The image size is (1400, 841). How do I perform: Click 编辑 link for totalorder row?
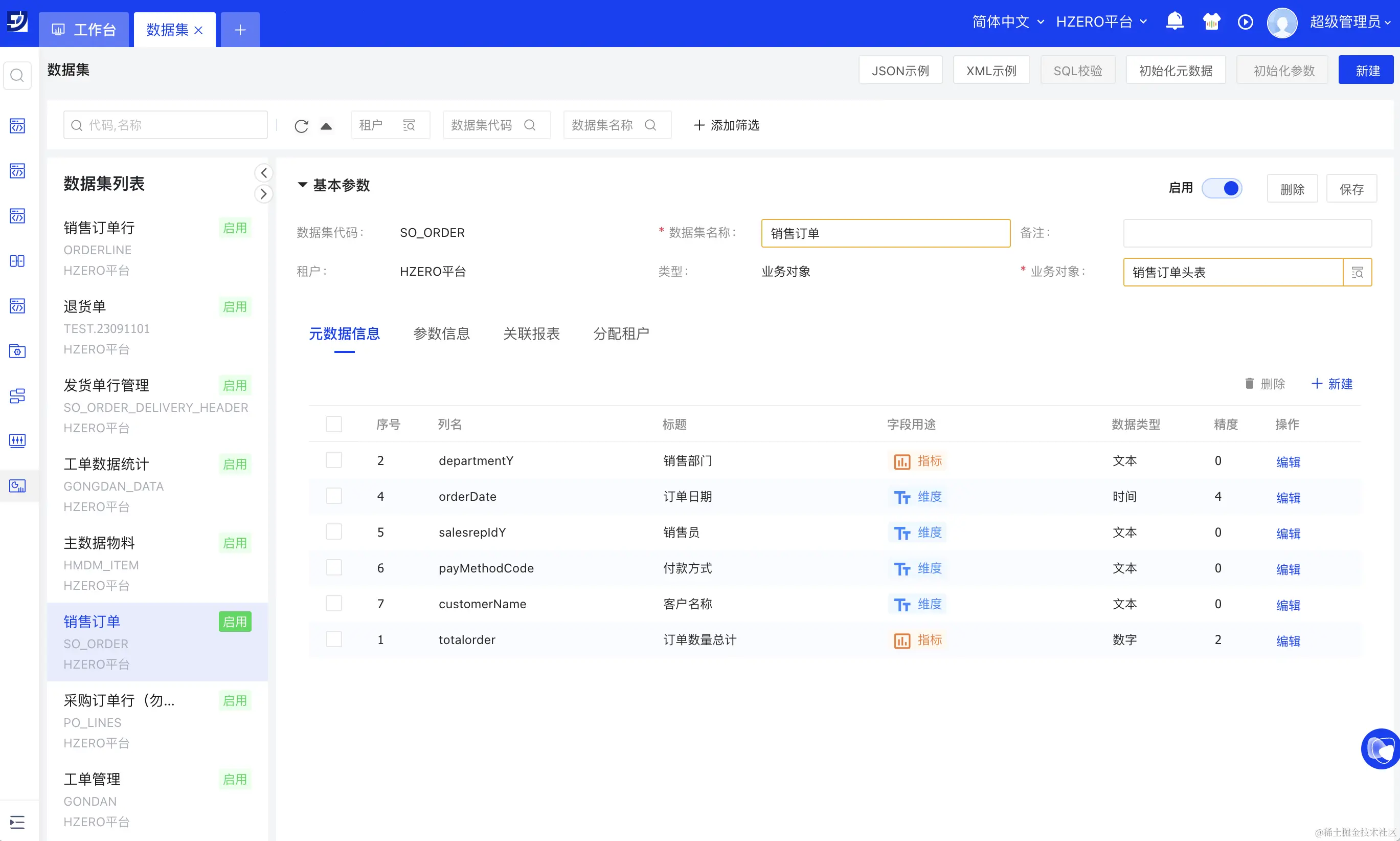[x=1288, y=640]
